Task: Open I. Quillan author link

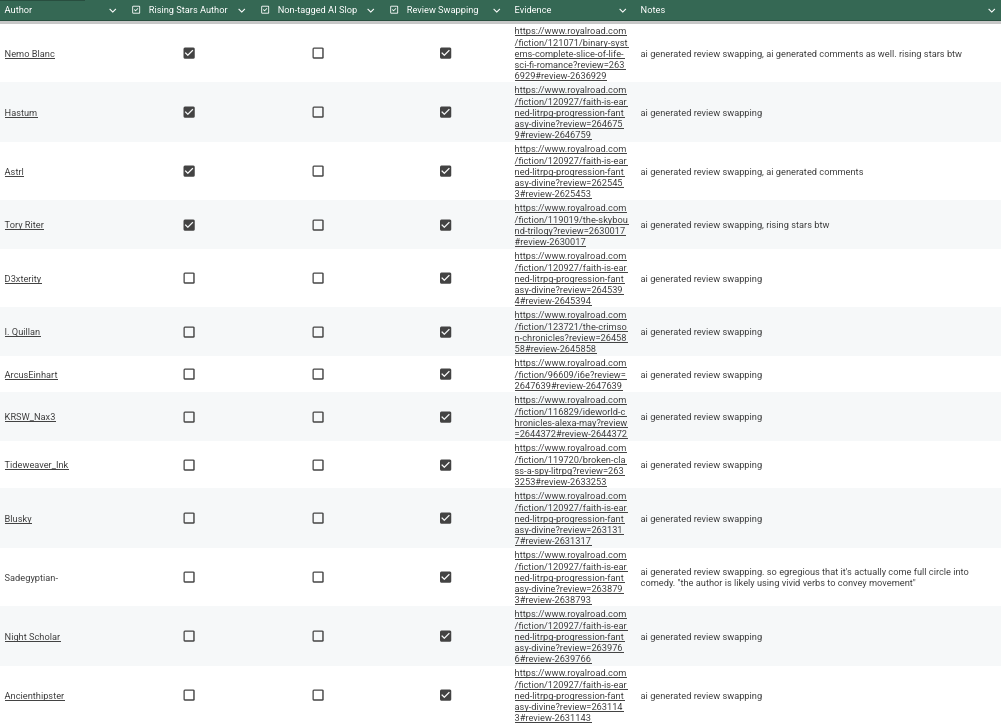Action: tap(22, 332)
